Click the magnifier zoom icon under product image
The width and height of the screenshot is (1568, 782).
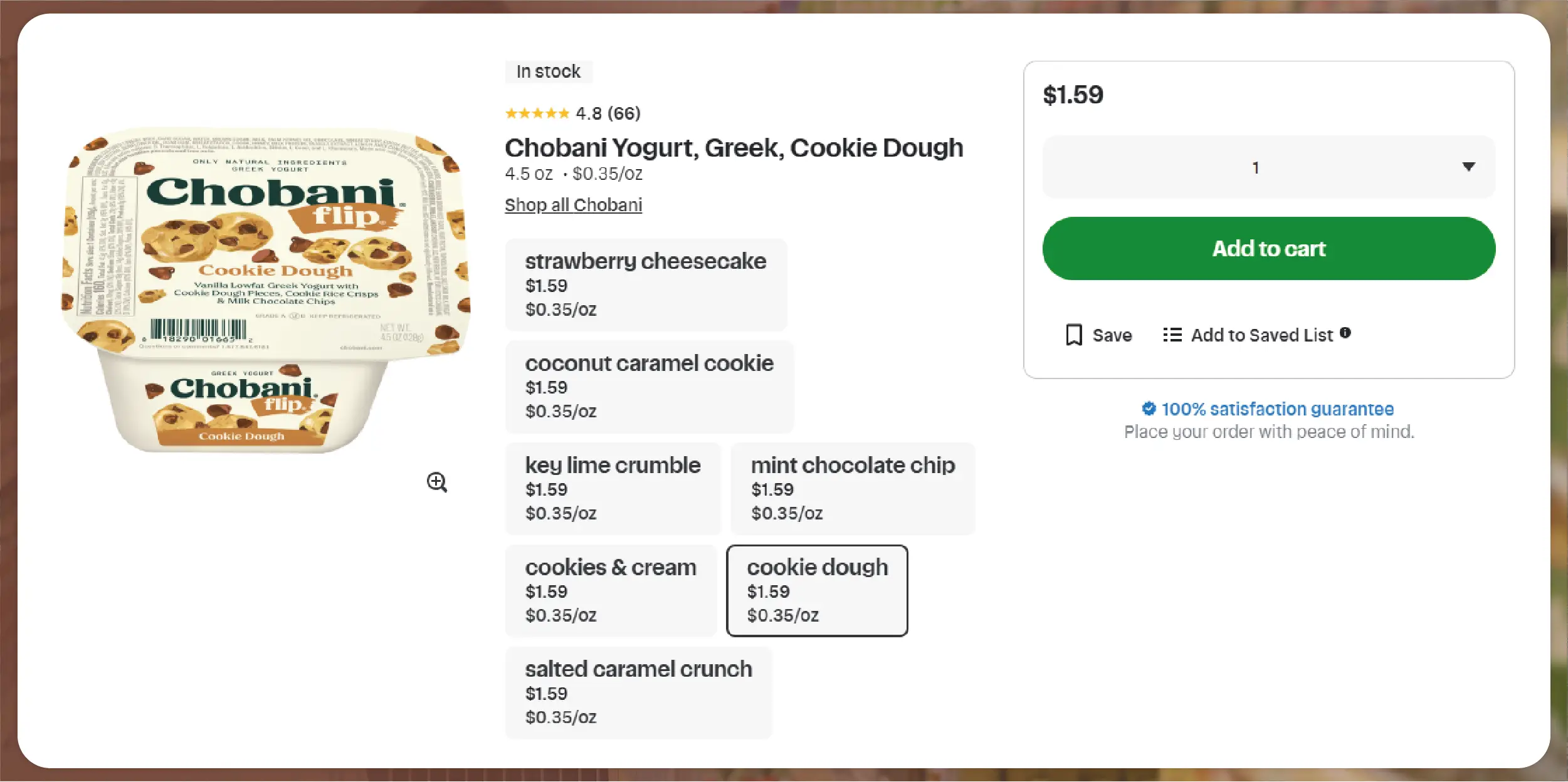coord(437,482)
